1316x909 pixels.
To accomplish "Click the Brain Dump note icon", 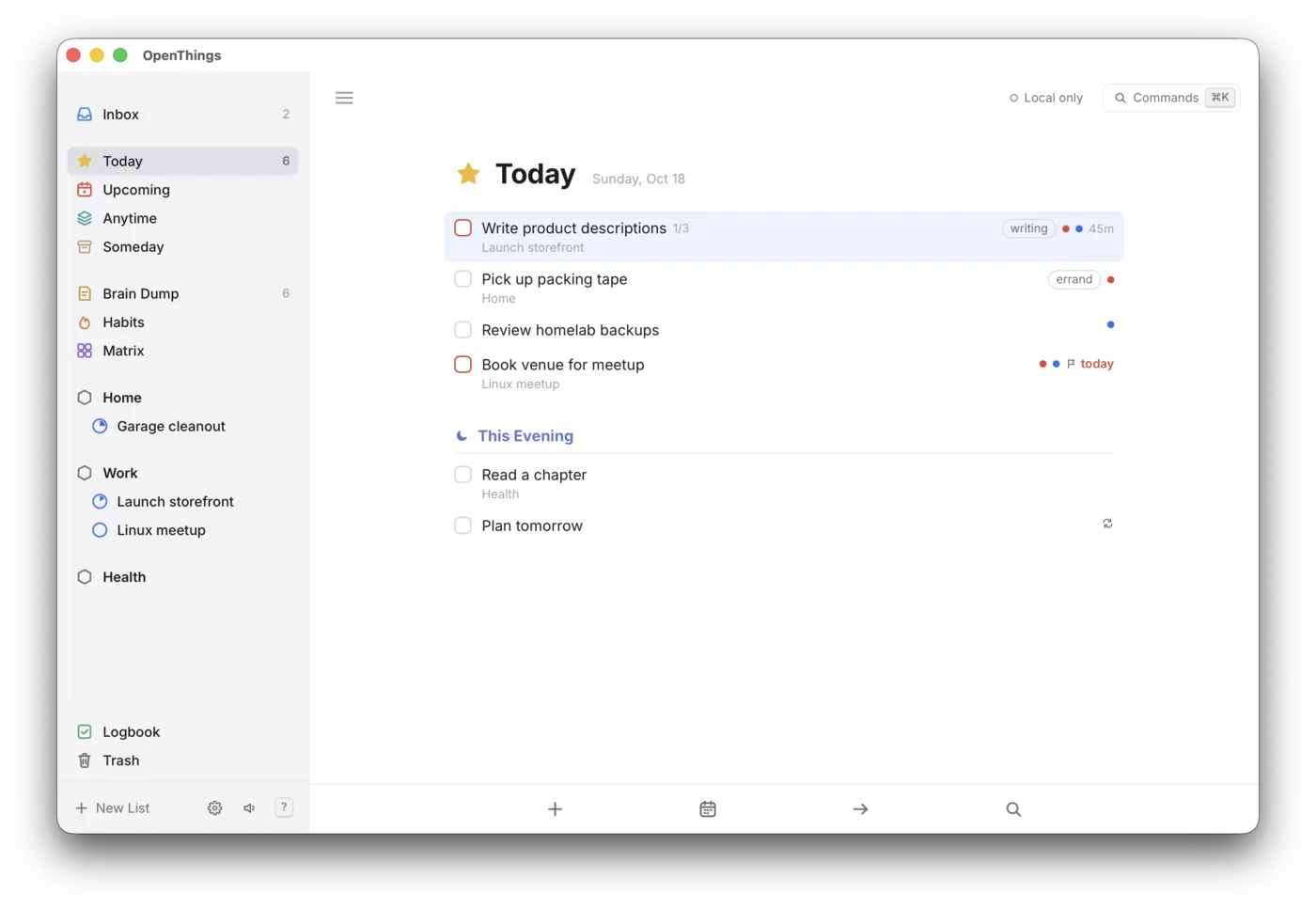I will [x=85, y=293].
